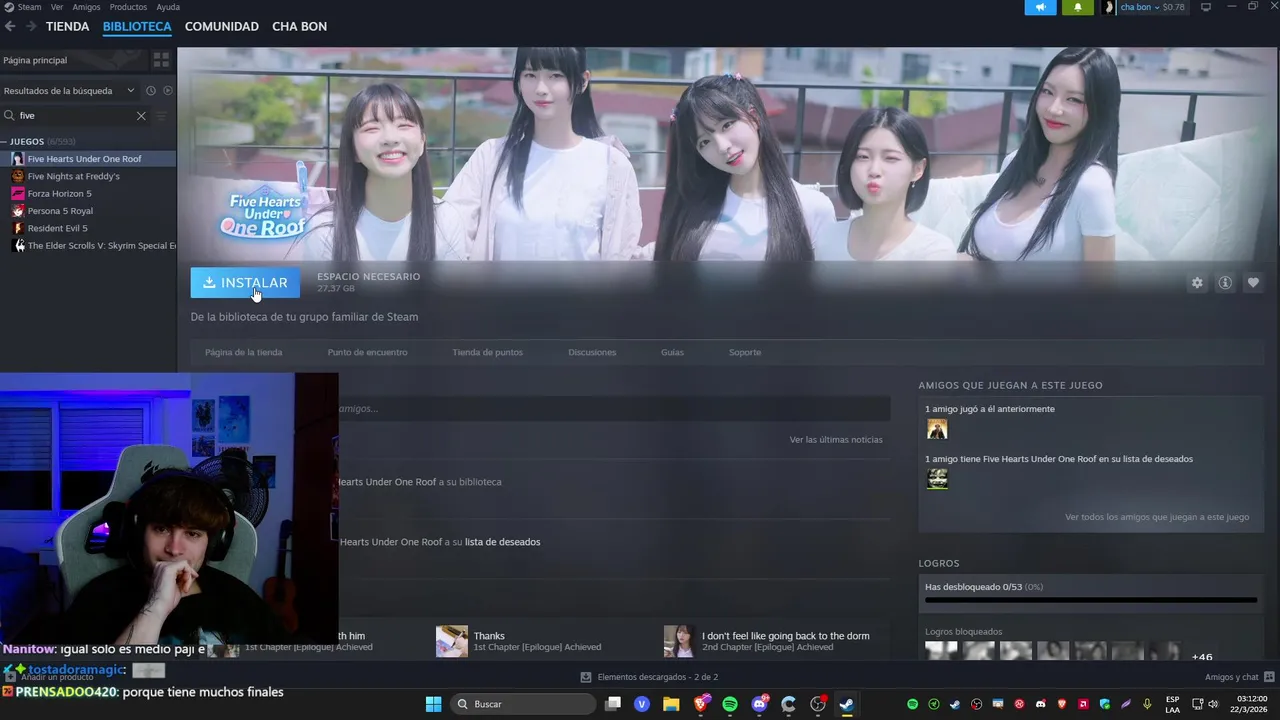Click Ver las últimas noticias

[x=836, y=439]
